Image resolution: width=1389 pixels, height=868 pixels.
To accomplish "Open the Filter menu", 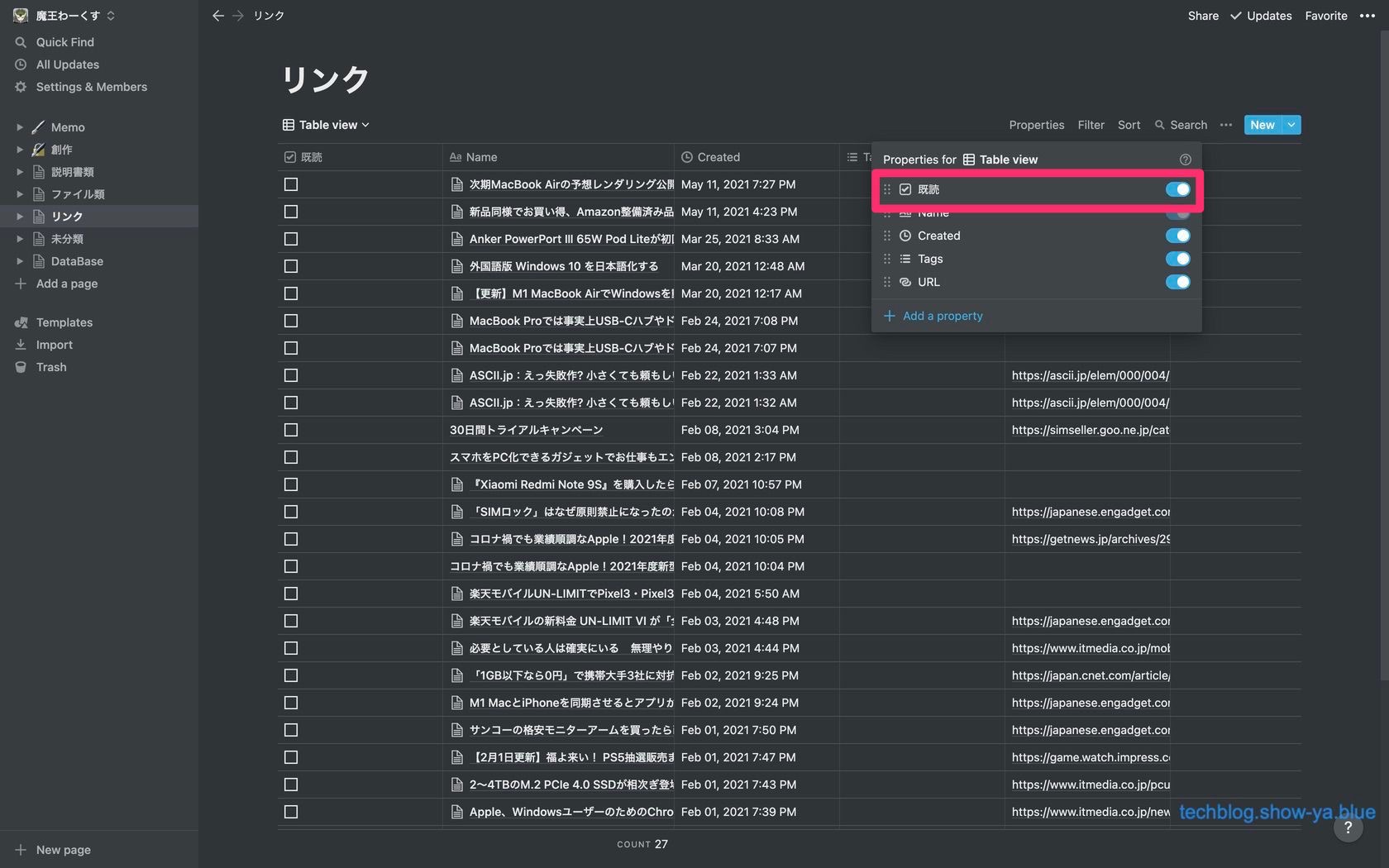I will pyautogui.click(x=1091, y=125).
